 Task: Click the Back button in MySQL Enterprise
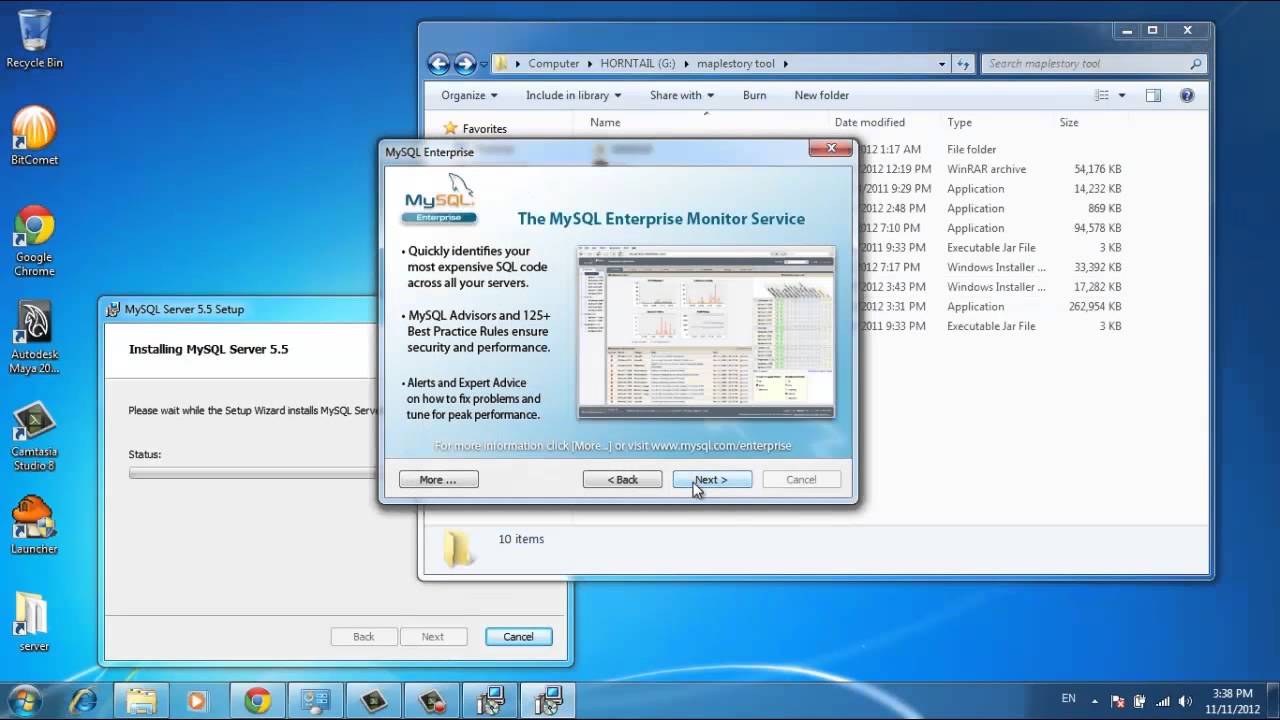tap(622, 480)
